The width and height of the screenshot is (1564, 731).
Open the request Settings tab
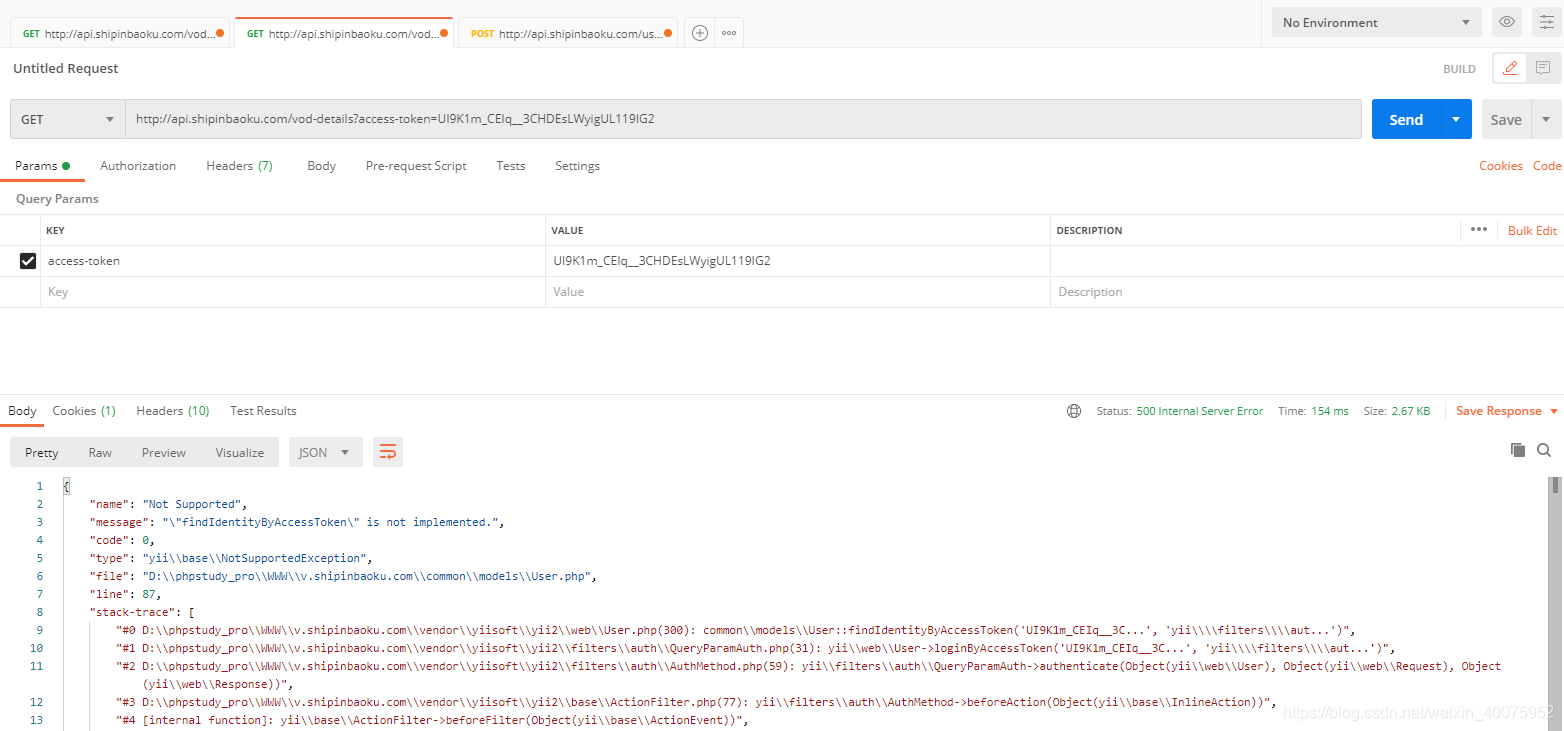click(578, 166)
